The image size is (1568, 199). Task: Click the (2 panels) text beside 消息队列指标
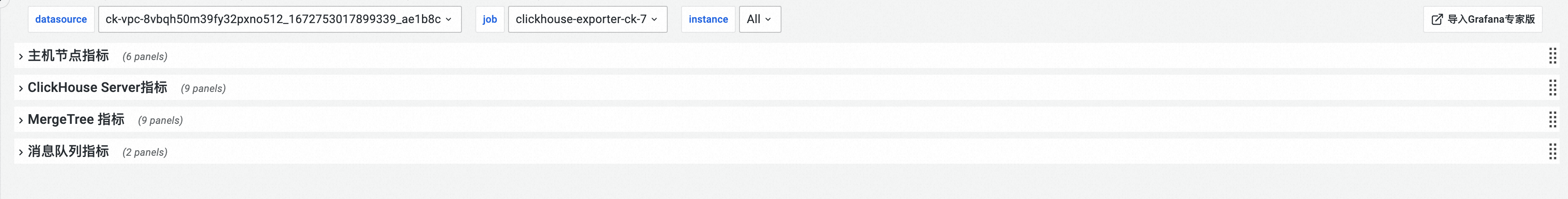pos(145,152)
